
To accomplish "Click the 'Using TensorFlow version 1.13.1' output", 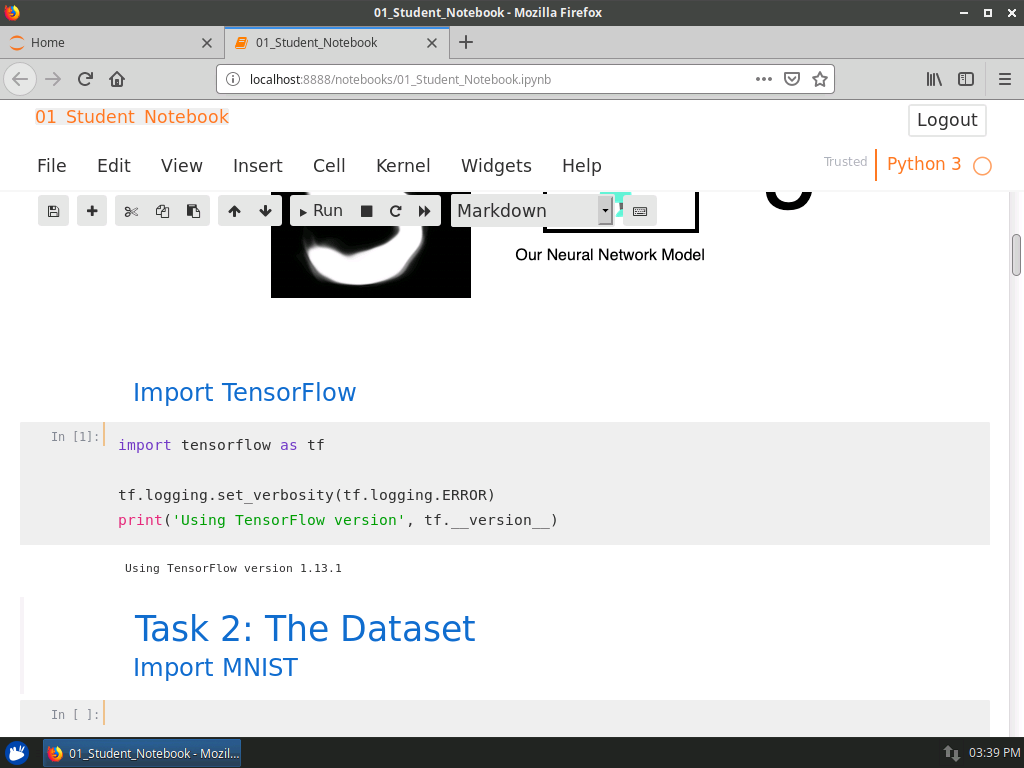I will (x=233, y=568).
